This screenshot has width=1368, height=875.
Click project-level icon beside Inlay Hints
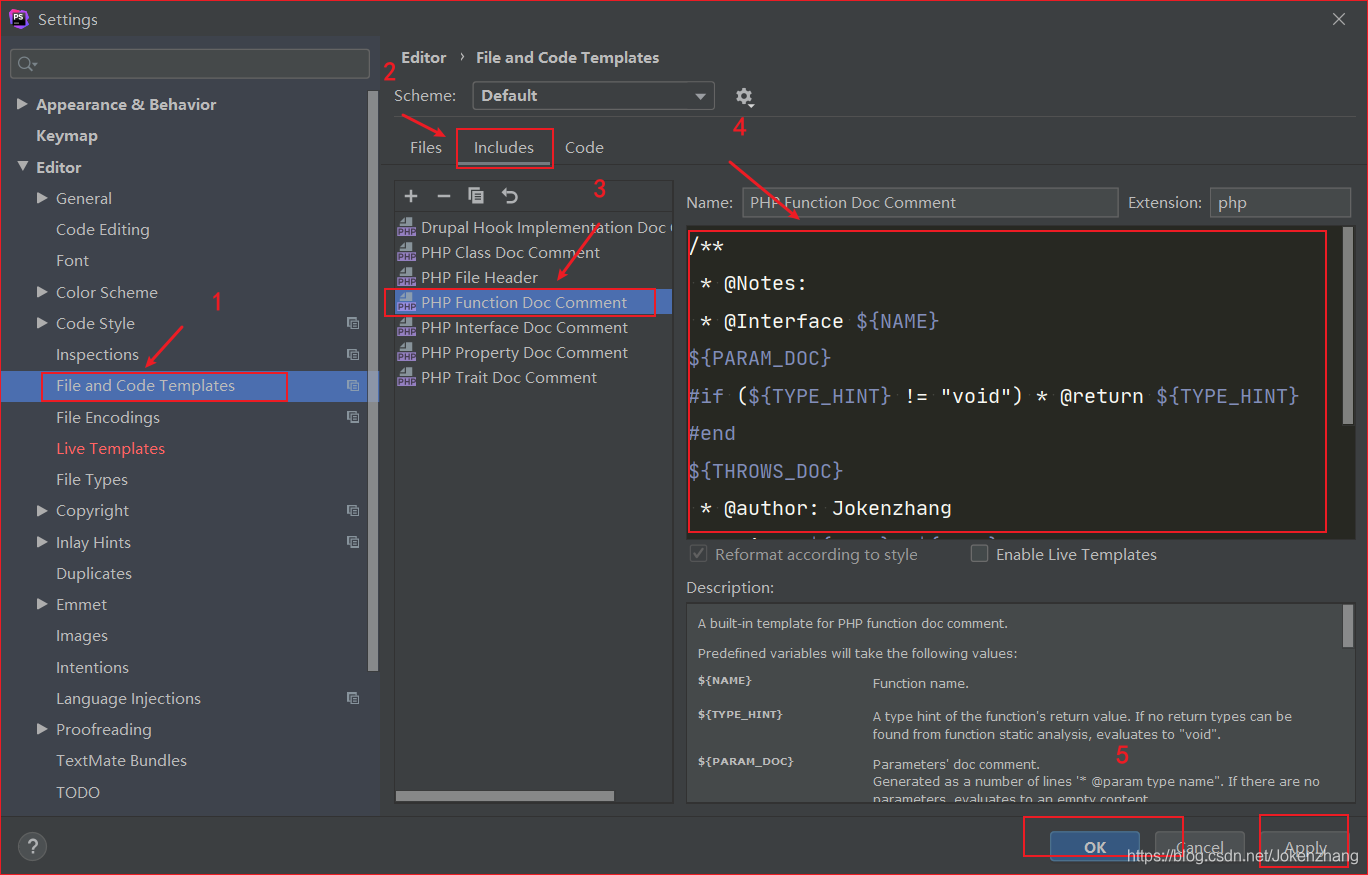353,542
